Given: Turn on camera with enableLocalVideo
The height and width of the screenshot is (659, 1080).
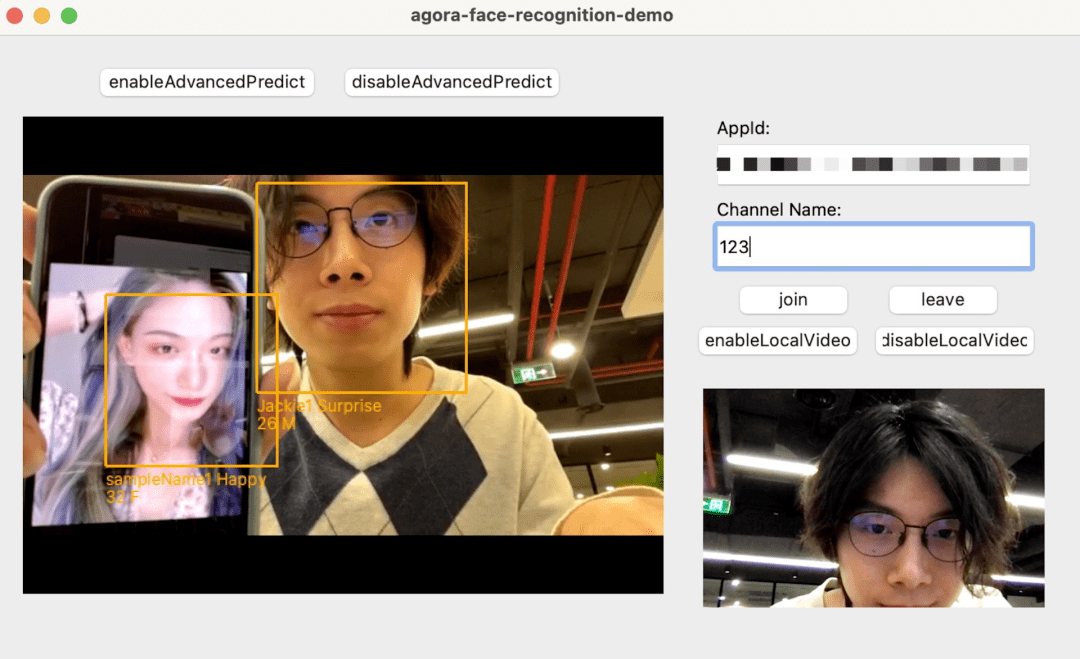Looking at the screenshot, I should pyautogui.click(x=778, y=340).
